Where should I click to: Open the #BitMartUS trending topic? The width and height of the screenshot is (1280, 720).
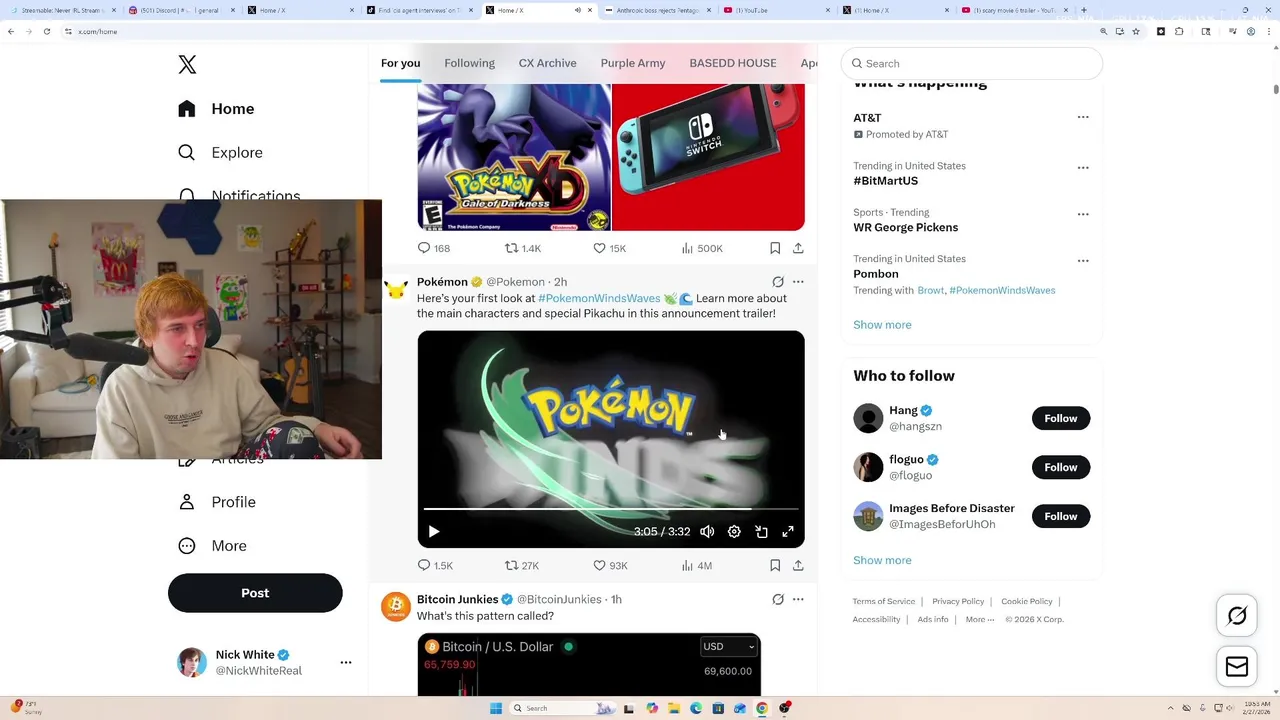pyautogui.click(x=885, y=181)
